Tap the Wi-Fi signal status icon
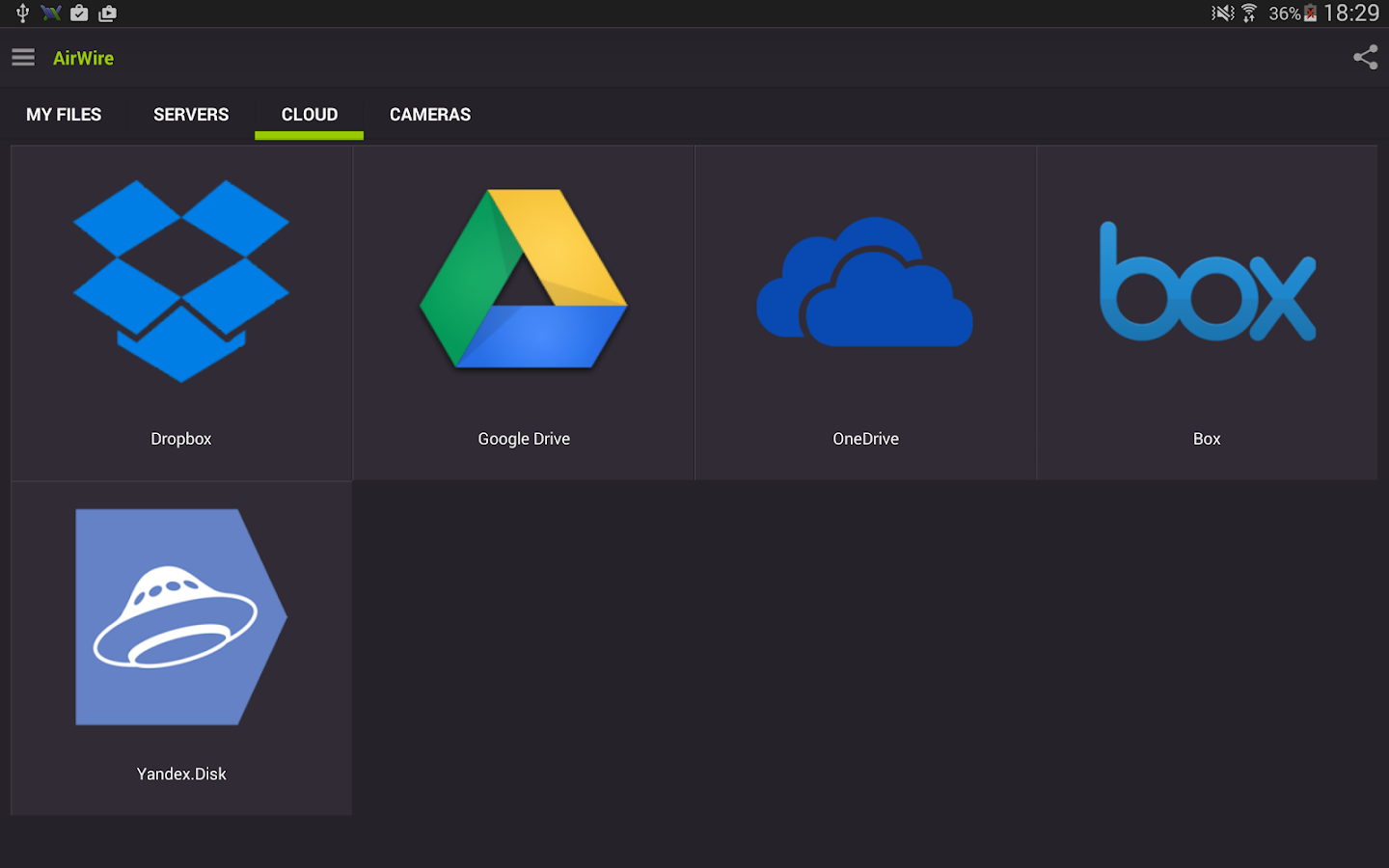The height and width of the screenshot is (868, 1389). coord(1249,14)
